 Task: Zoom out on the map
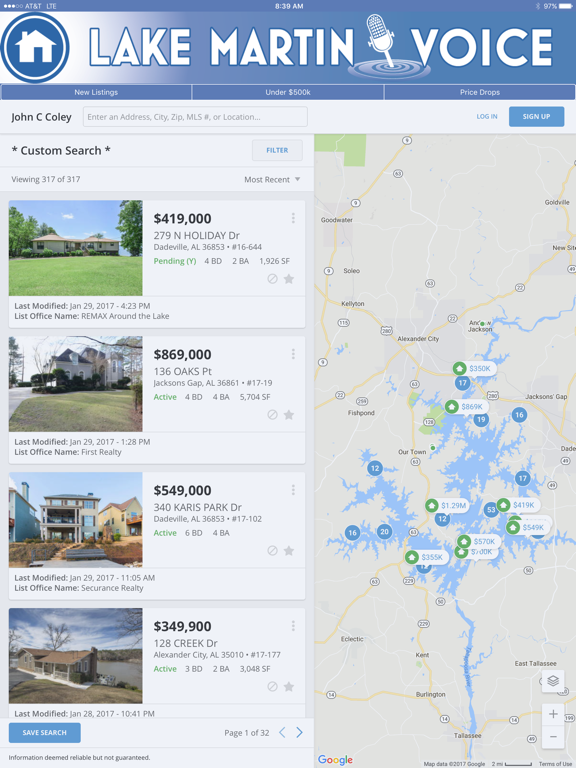553,736
